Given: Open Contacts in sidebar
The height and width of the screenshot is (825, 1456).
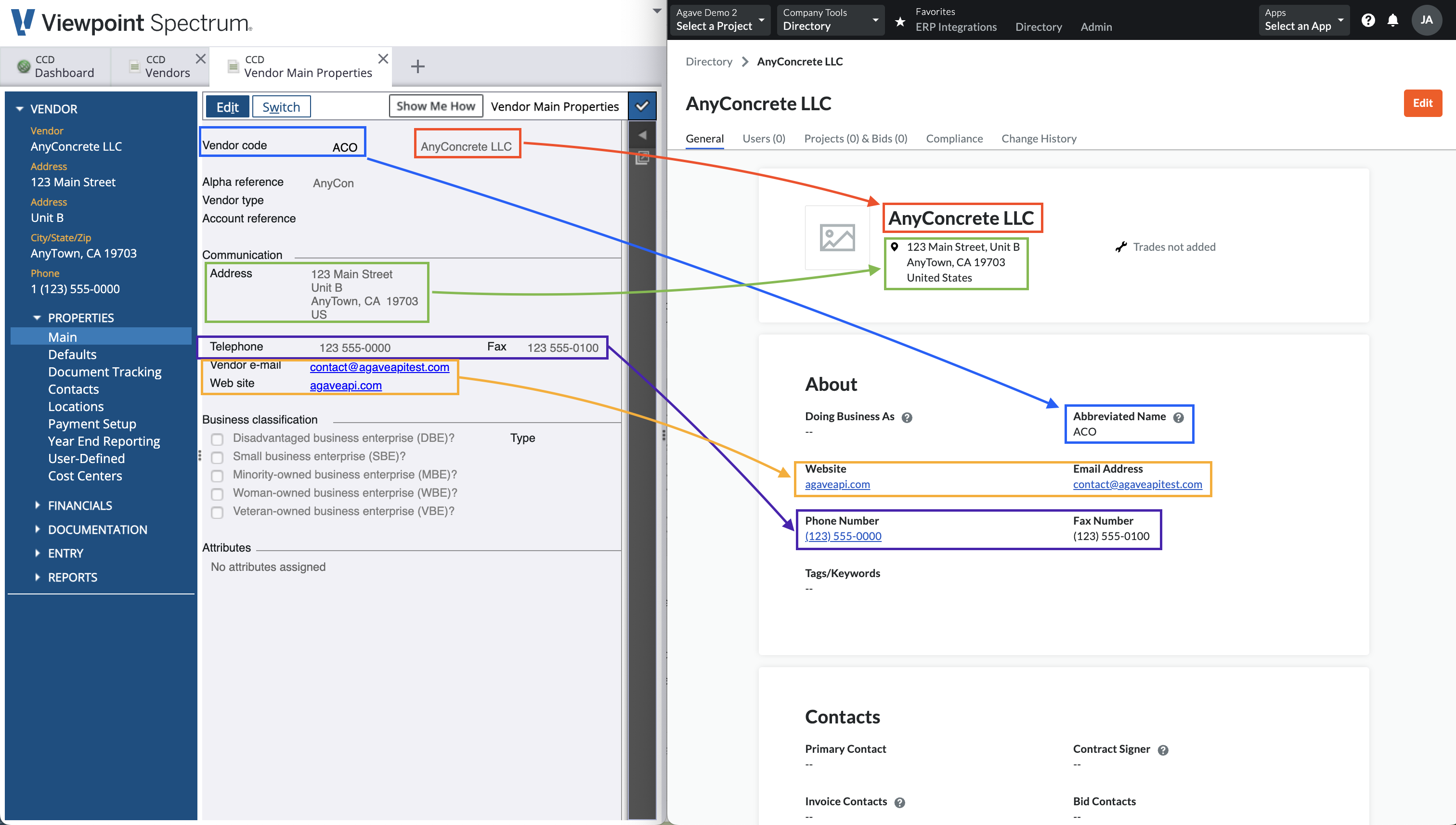Looking at the screenshot, I should coord(73,389).
